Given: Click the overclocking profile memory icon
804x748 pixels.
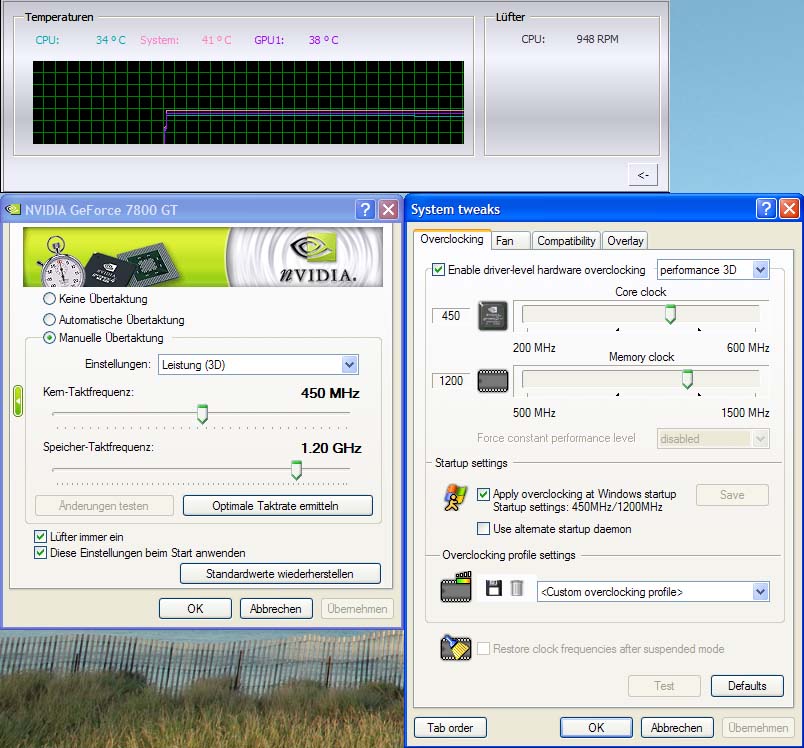Looking at the screenshot, I should click(456, 587).
